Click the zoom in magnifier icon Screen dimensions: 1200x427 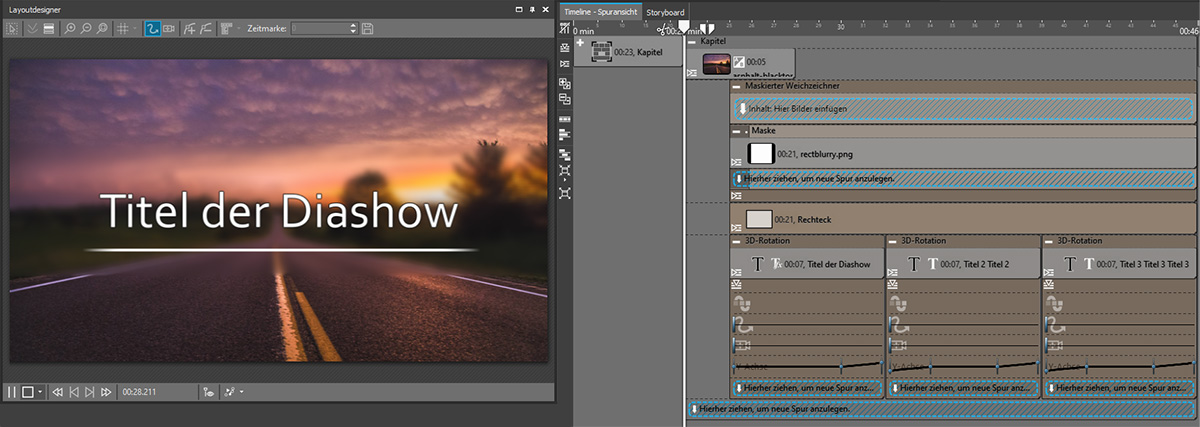[x=70, y=29]
